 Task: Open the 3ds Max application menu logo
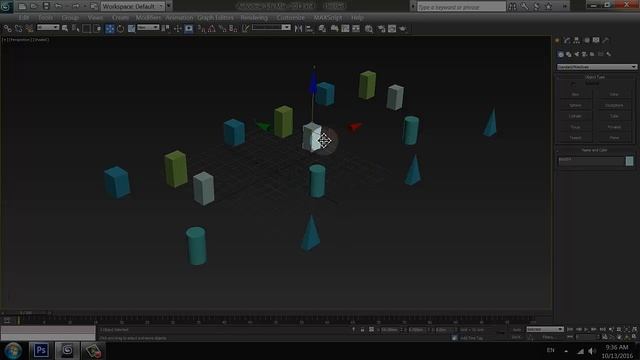click(6, 6)
